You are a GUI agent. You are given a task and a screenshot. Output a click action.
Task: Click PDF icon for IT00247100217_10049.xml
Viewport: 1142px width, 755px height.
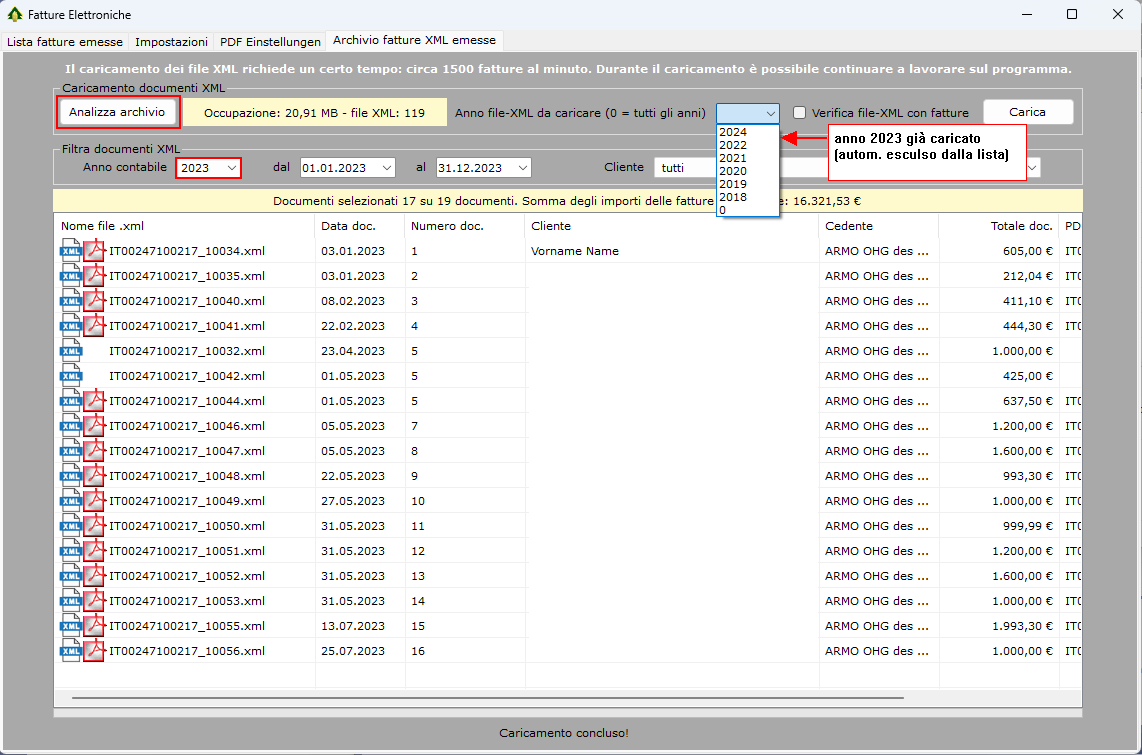click(x=95, y=501)
